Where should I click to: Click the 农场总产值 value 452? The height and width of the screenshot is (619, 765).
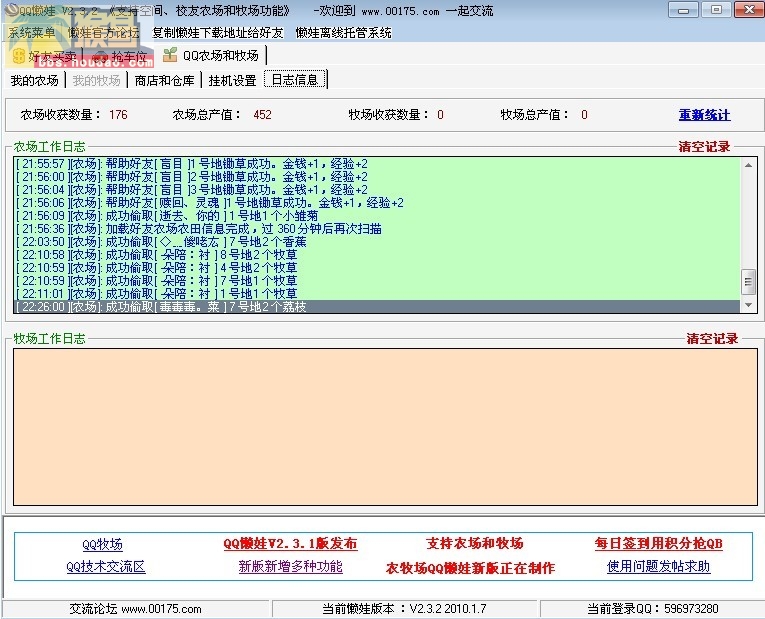pos(262,115)
